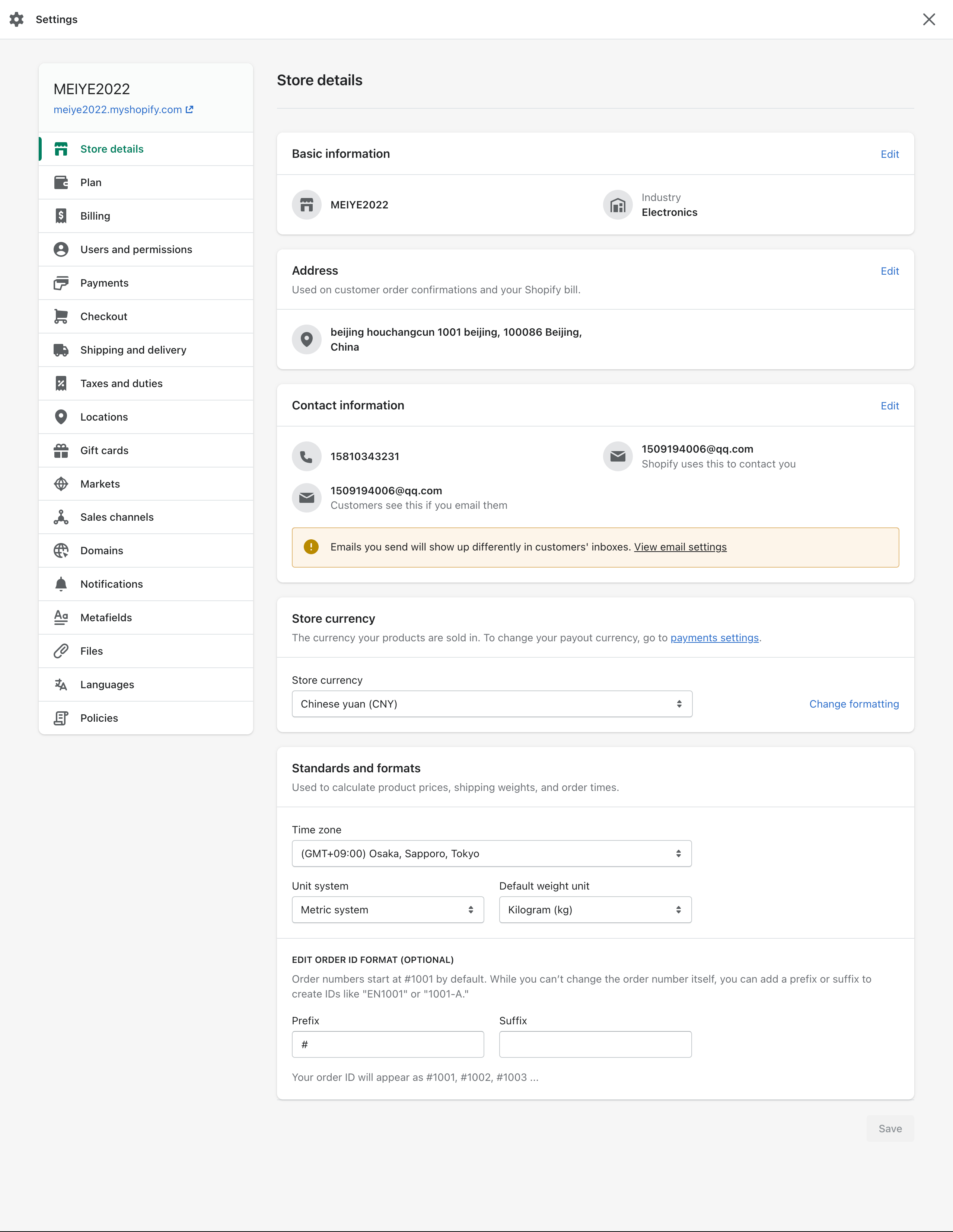Open the Unit system dropdown
953x1232 pixels.
tap(388, 910)
